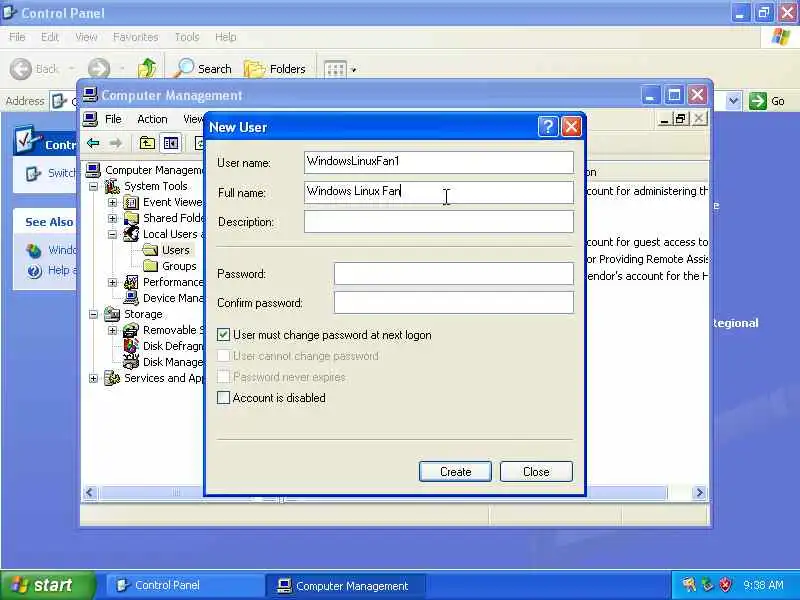The height and width of the screenshot is (600, 800).
Task: Select the Groups folder in the tree
Action: 179,266
